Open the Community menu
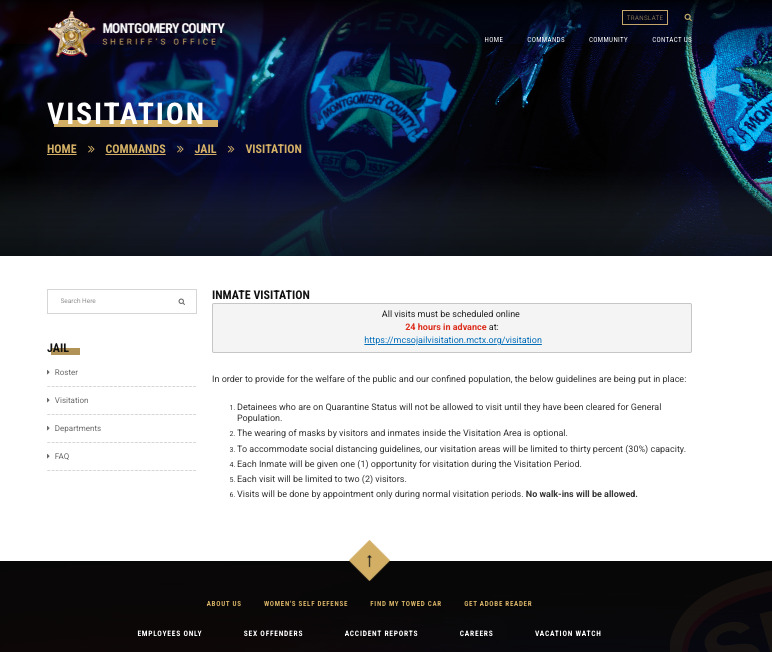 coord(608,40)
